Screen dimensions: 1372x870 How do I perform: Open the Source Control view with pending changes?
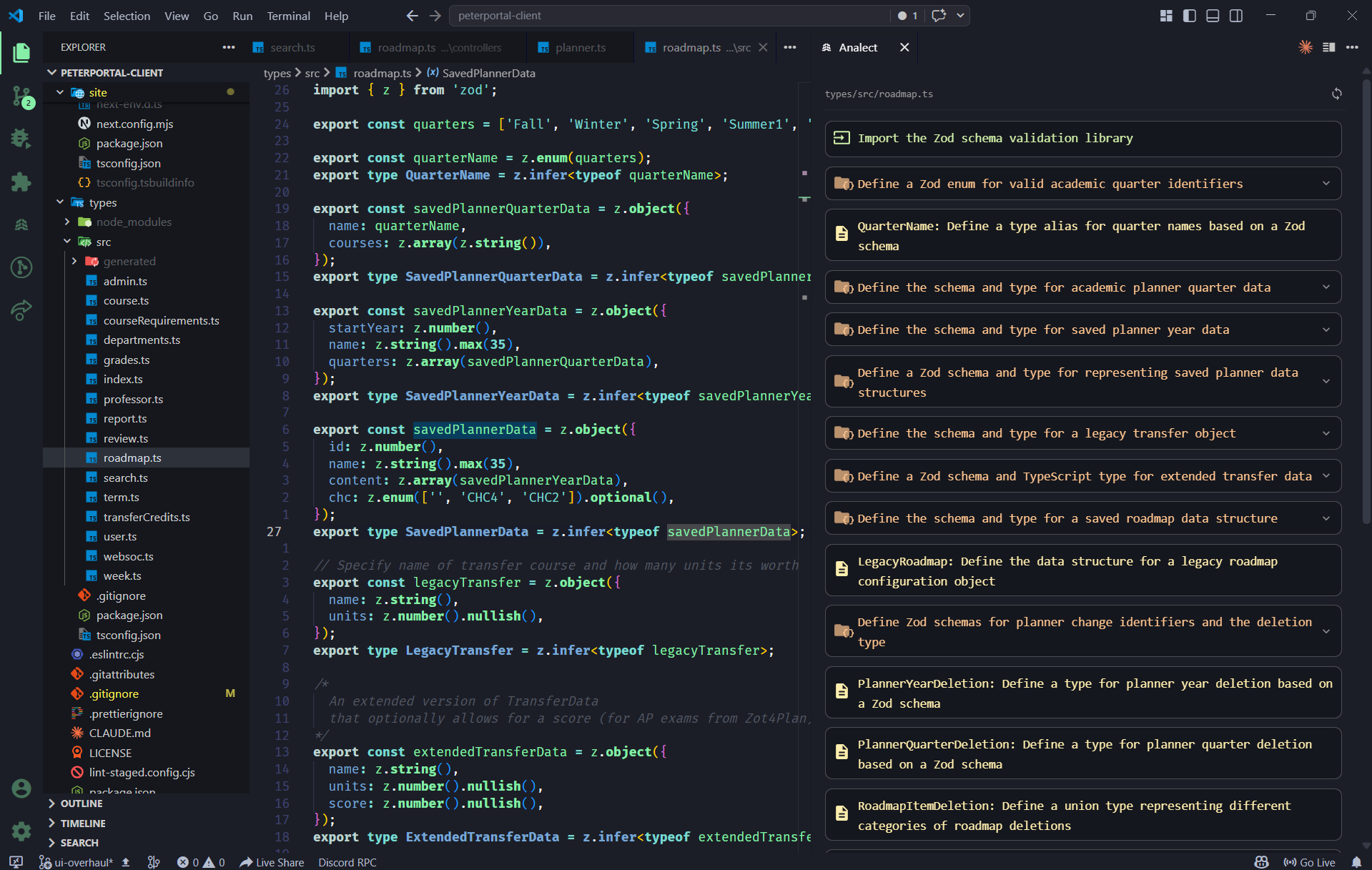pos(21,97)
